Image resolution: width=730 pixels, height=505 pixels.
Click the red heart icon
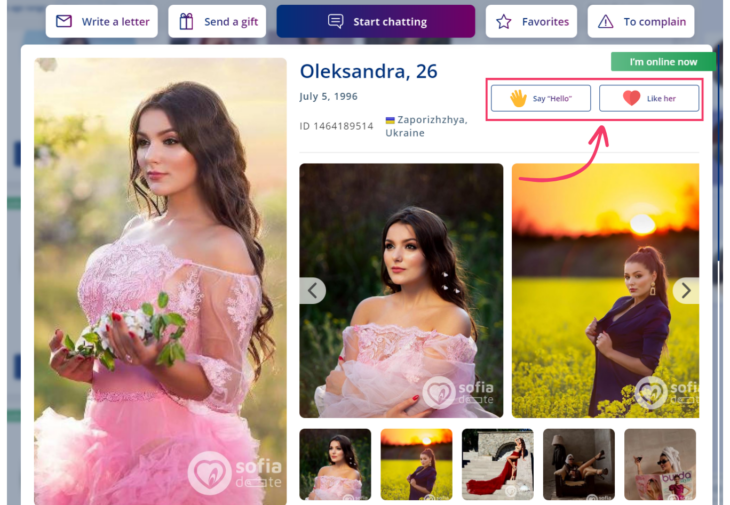coord(631,98)
